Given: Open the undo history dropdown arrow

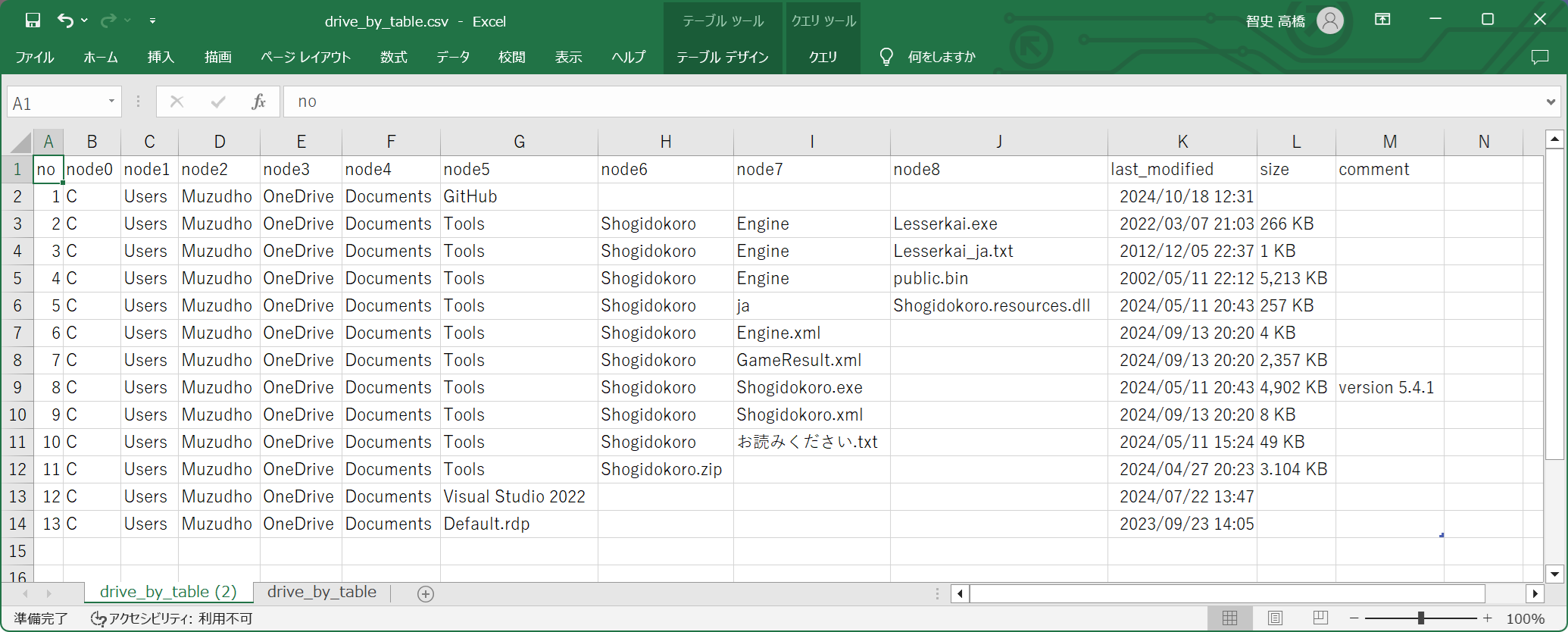Looking at the screenshot, I should (x=84, y=20).
